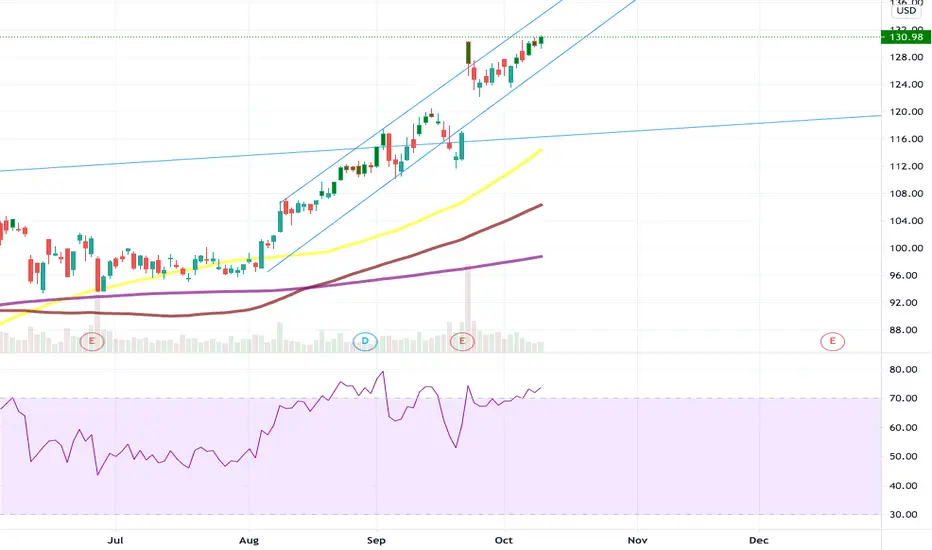Click the RSI 60.00 axis label
Image resolution: width=932 pixels, height=550 pixels.
[903, 428]
